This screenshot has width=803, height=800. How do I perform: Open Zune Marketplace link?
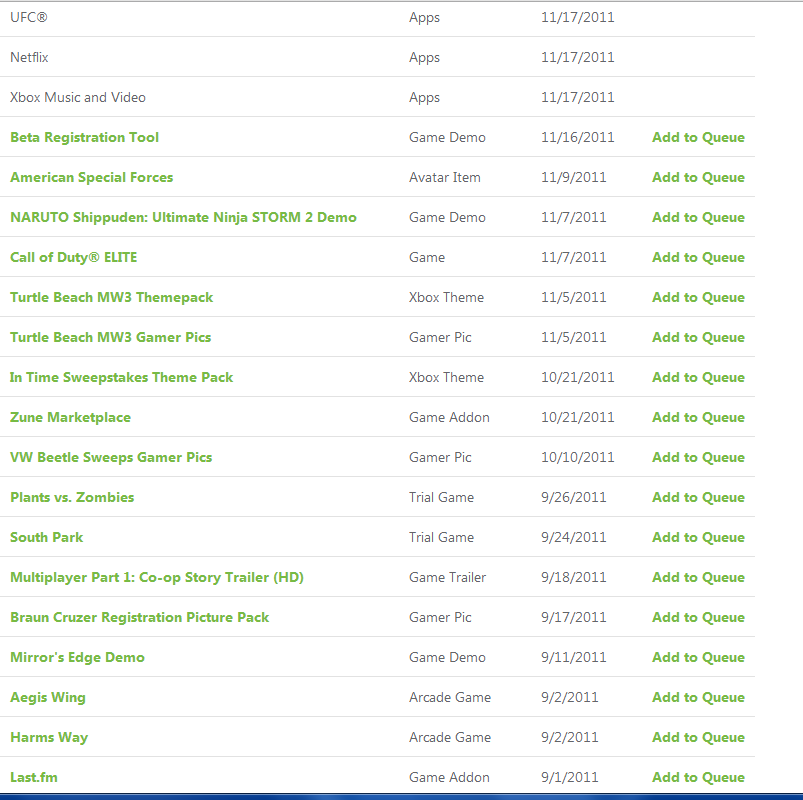71,417
